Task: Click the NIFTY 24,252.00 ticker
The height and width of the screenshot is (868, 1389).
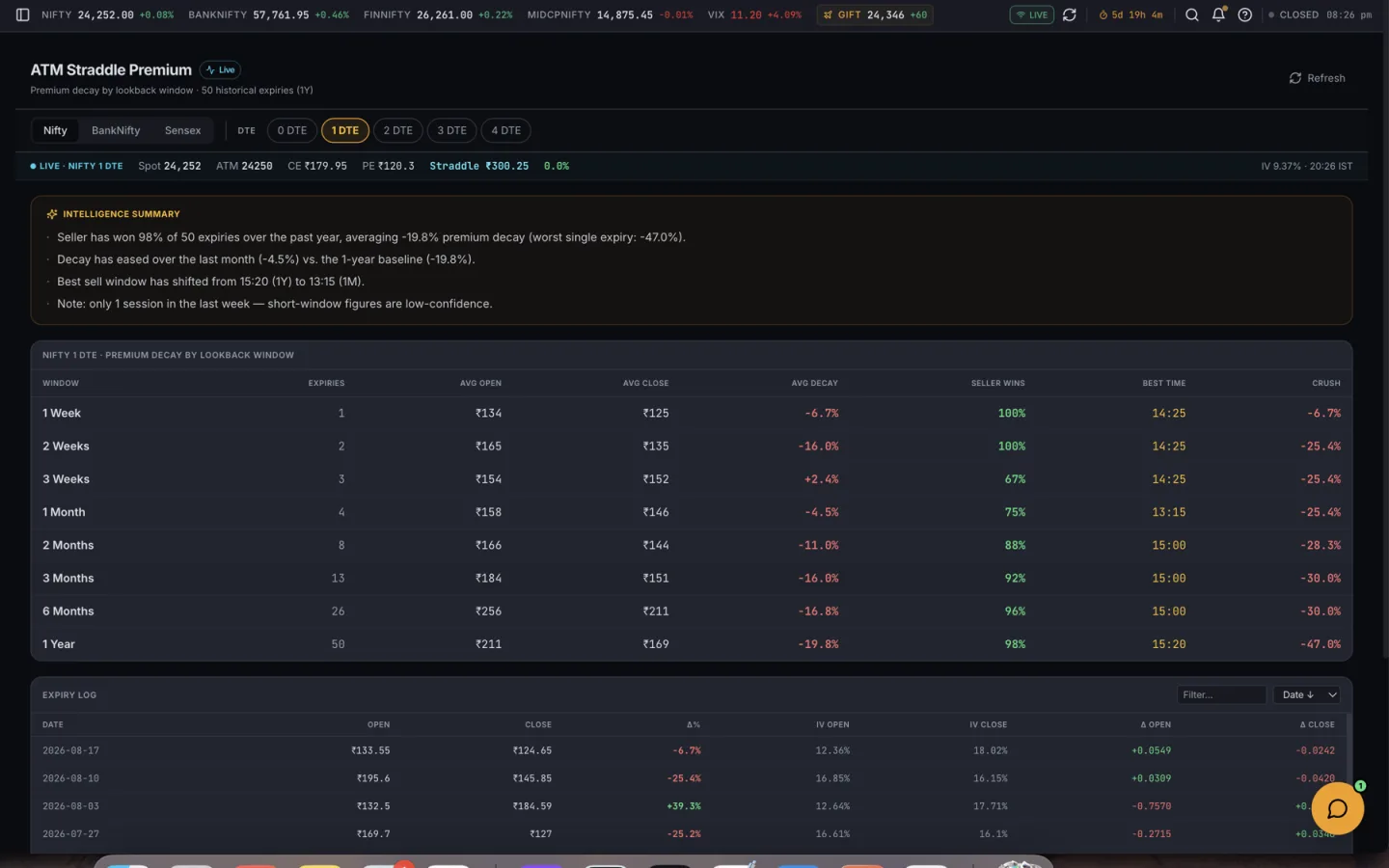Action: coord(107,15)
